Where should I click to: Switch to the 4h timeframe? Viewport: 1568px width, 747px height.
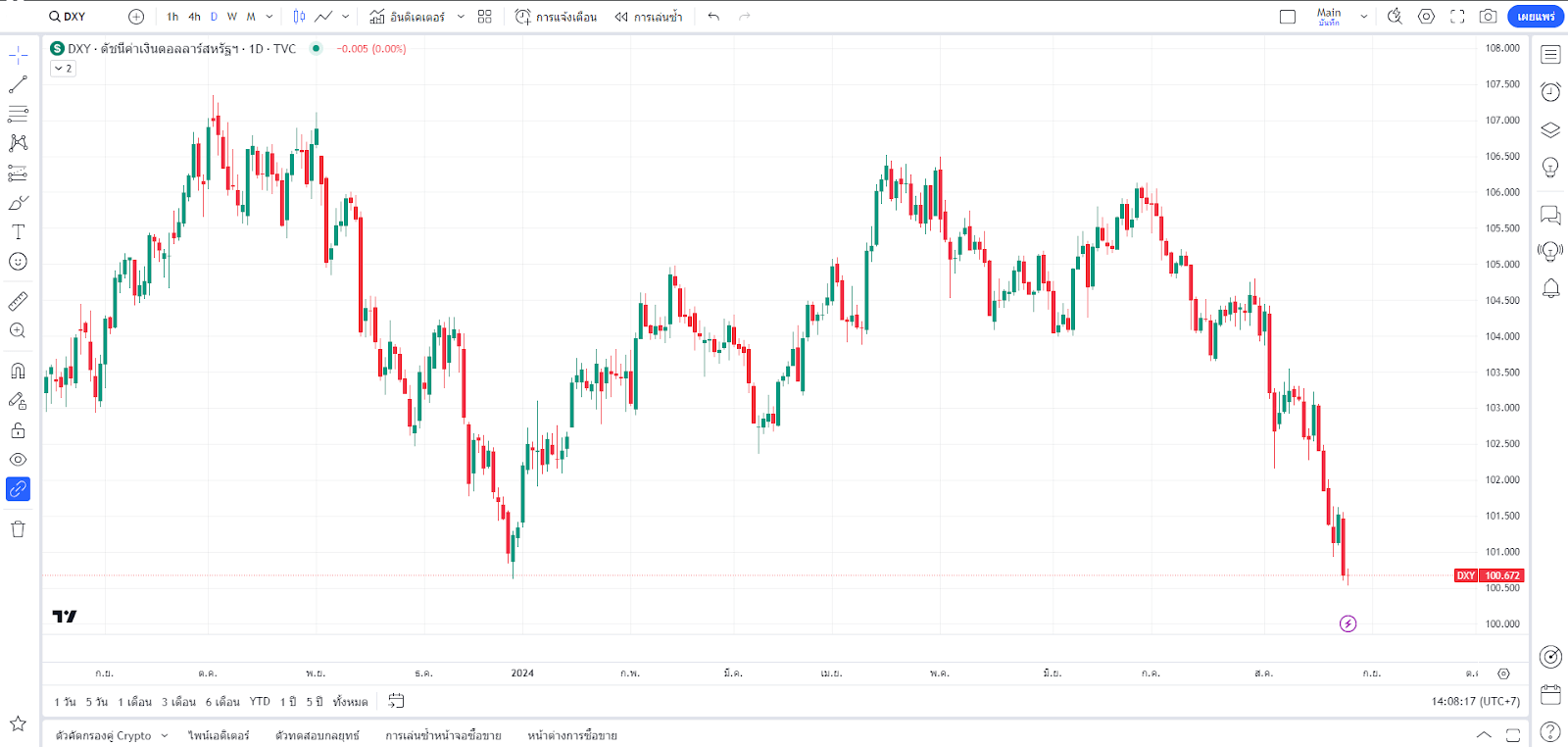[194, 17]
